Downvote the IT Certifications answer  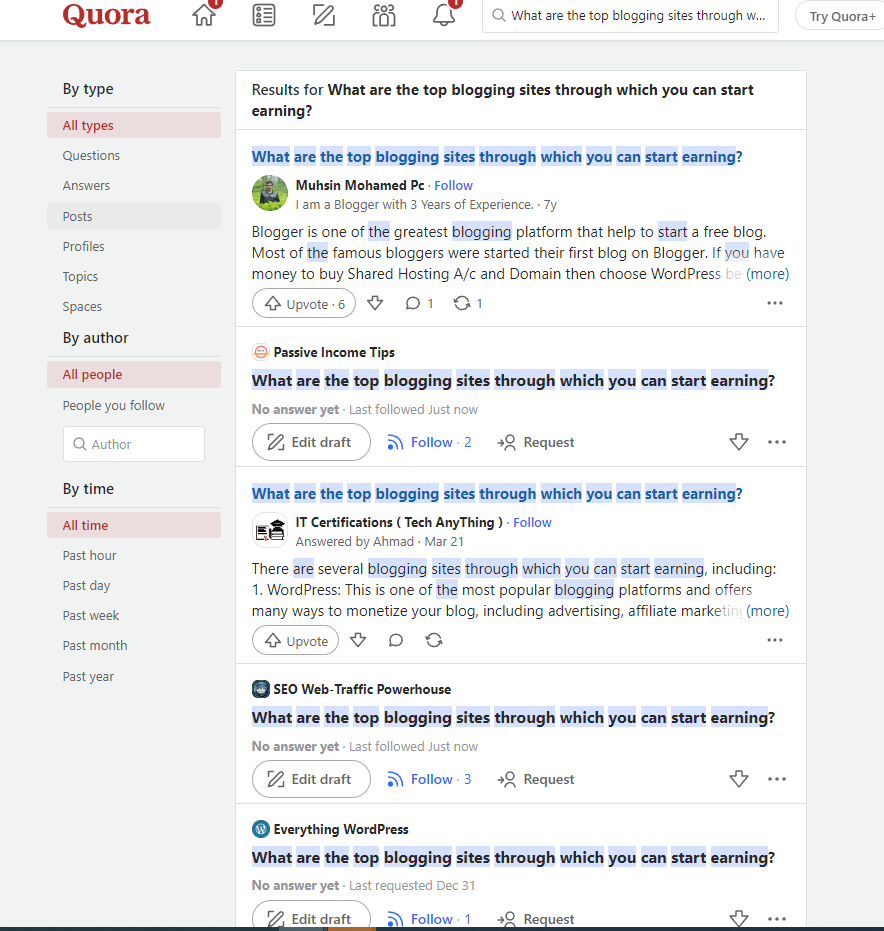point(358,640)
